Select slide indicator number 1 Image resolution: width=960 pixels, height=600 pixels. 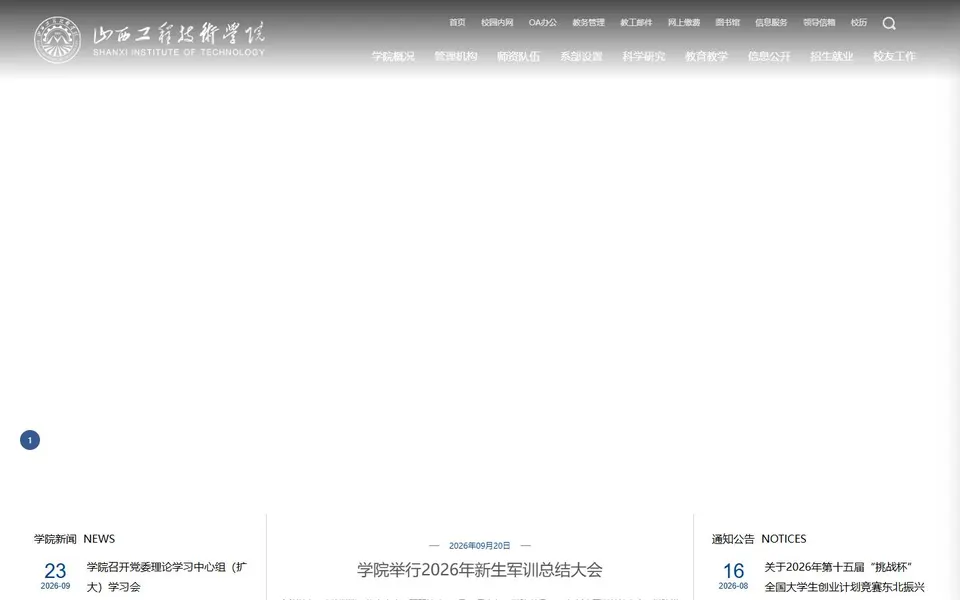coord(30,440)
